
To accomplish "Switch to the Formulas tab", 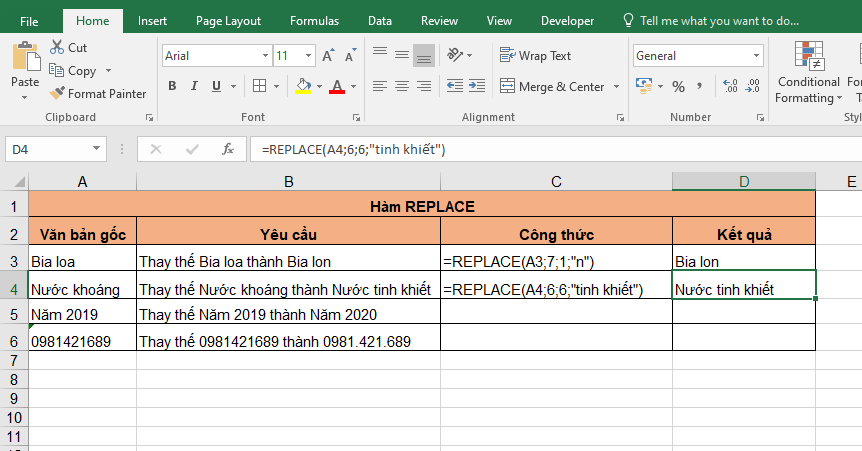I will point(314,21).
